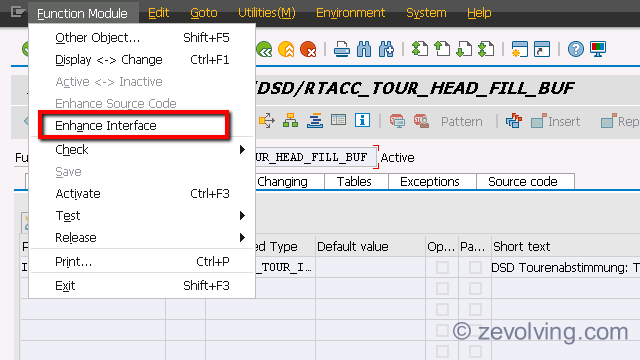Click the Next page icon

point(464,49)
